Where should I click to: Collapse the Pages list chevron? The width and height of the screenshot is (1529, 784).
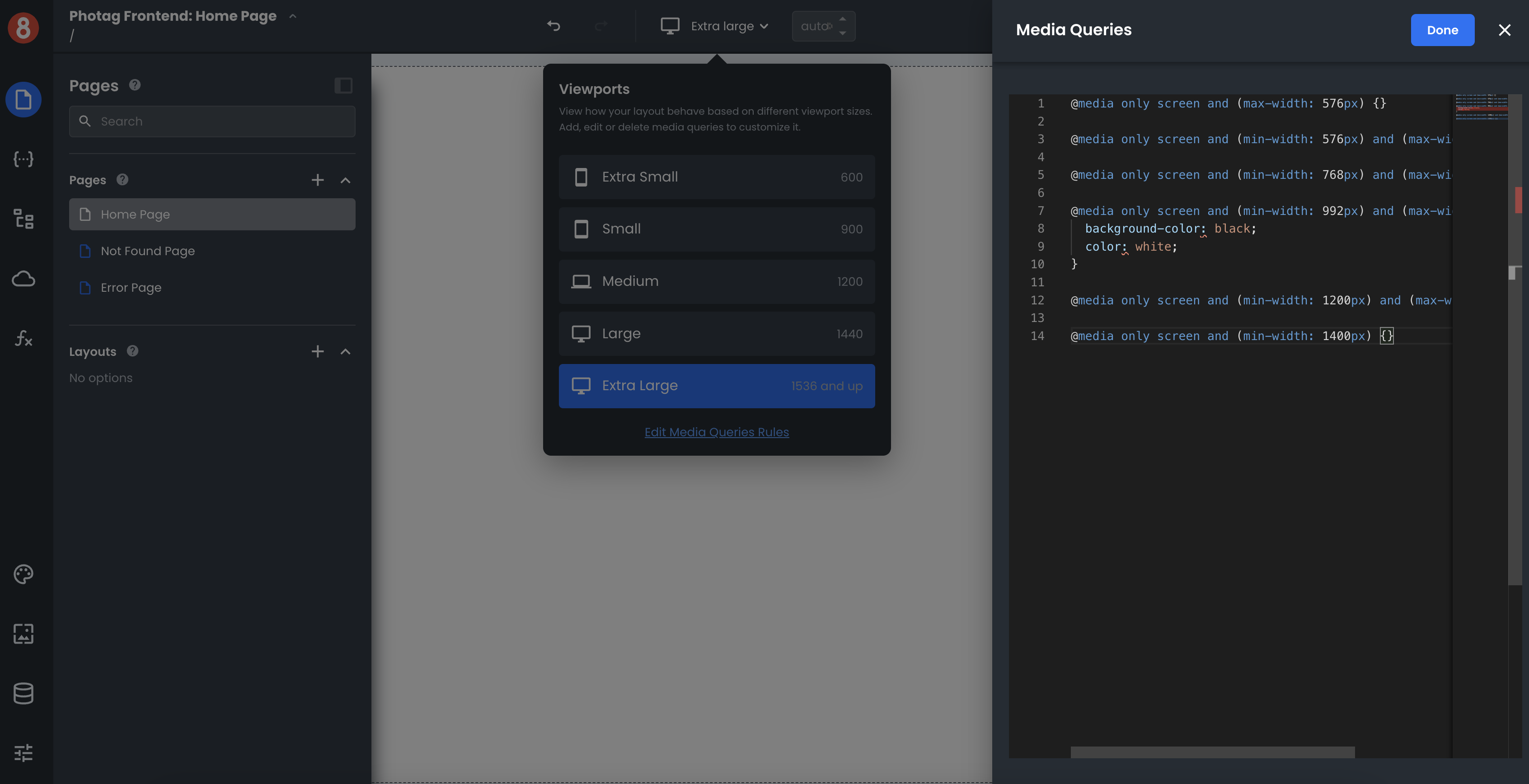(x=346, y=180)
